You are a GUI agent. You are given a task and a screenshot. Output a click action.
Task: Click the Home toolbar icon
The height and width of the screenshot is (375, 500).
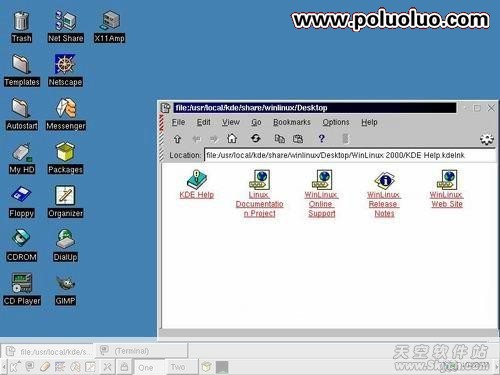(x=232, y=138)
